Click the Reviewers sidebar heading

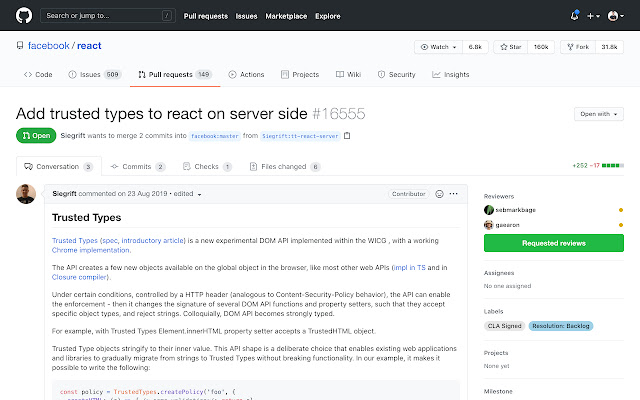499,196
